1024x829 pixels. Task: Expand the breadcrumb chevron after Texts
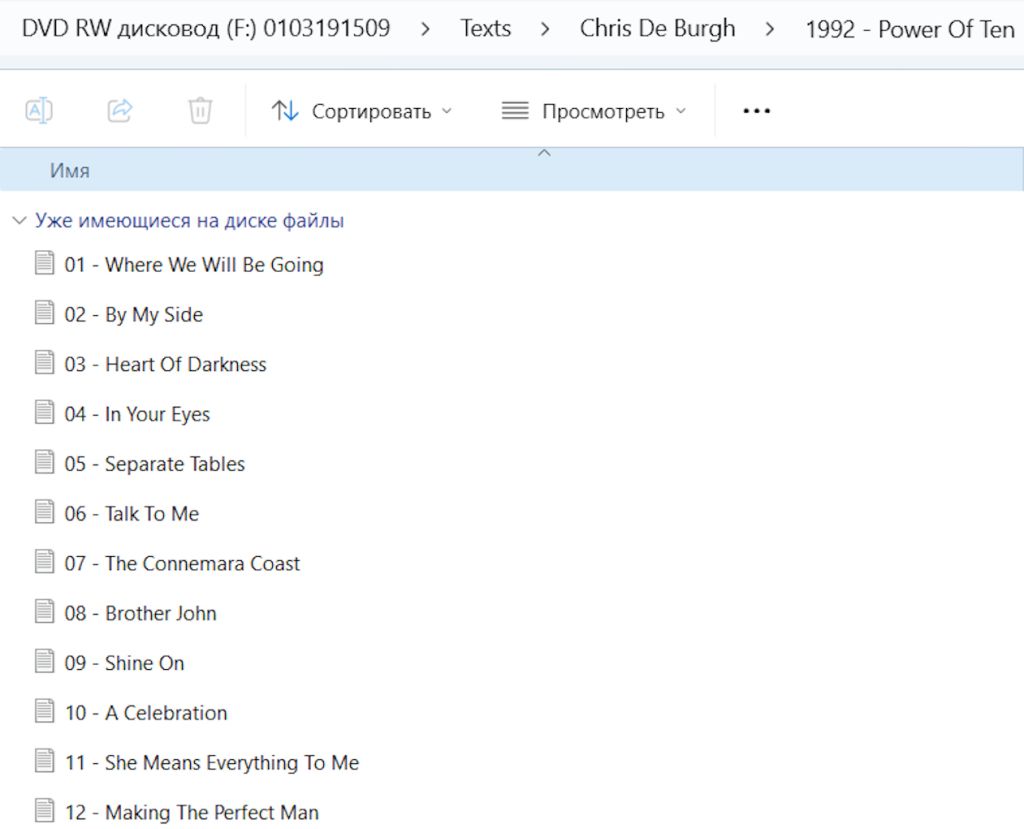545,29
